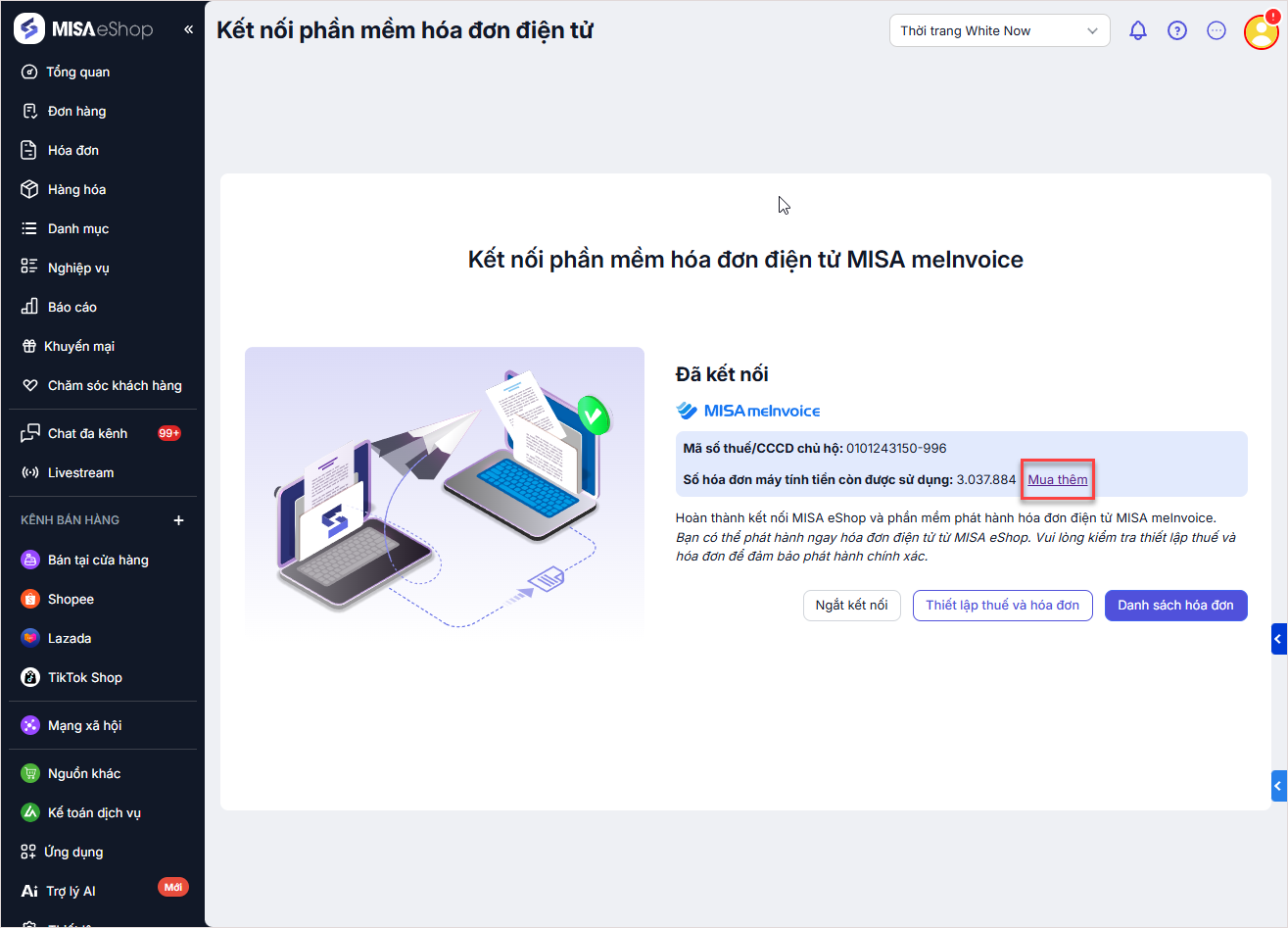
Task: Click the connected laptops illustration
Action: [x=445, y=493]
